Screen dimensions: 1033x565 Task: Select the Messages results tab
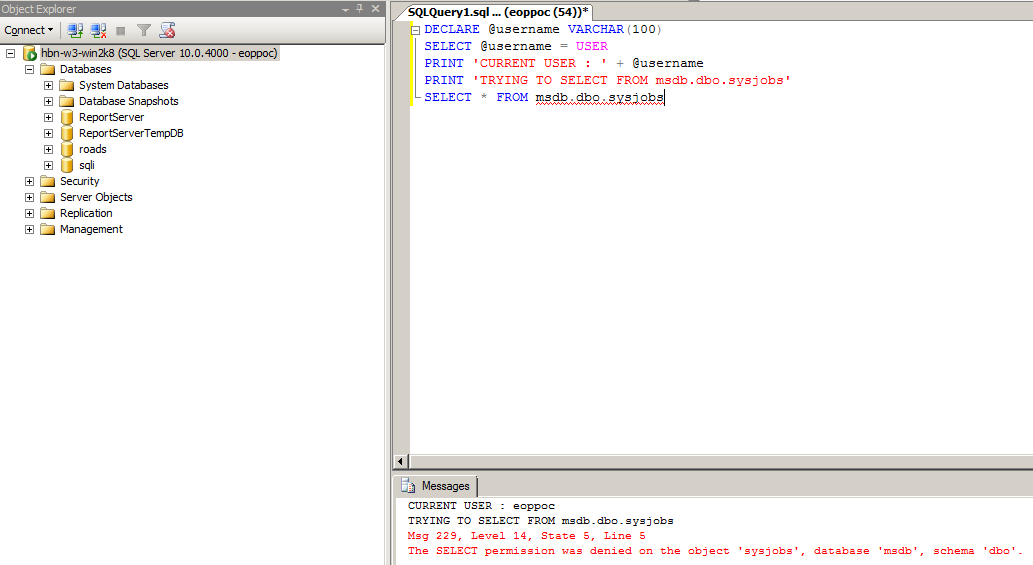coord(436,486)
